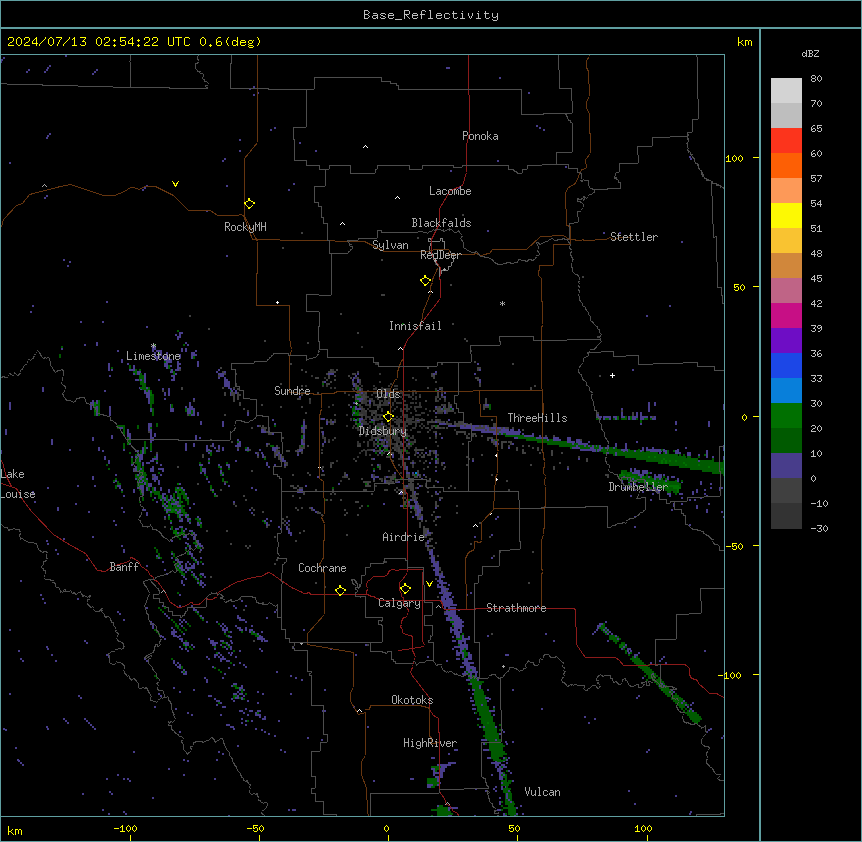The width and height of the screenshot is (862, 842).
Task: Select the Stettler label
Action: (x=634, y=237)
